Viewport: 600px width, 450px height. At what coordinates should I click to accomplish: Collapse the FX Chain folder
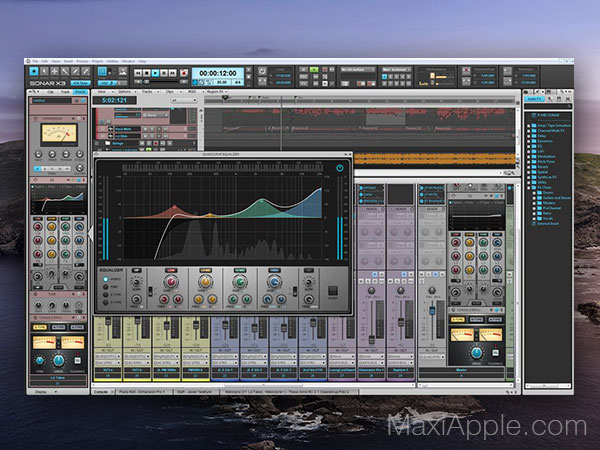coord(529,188)
